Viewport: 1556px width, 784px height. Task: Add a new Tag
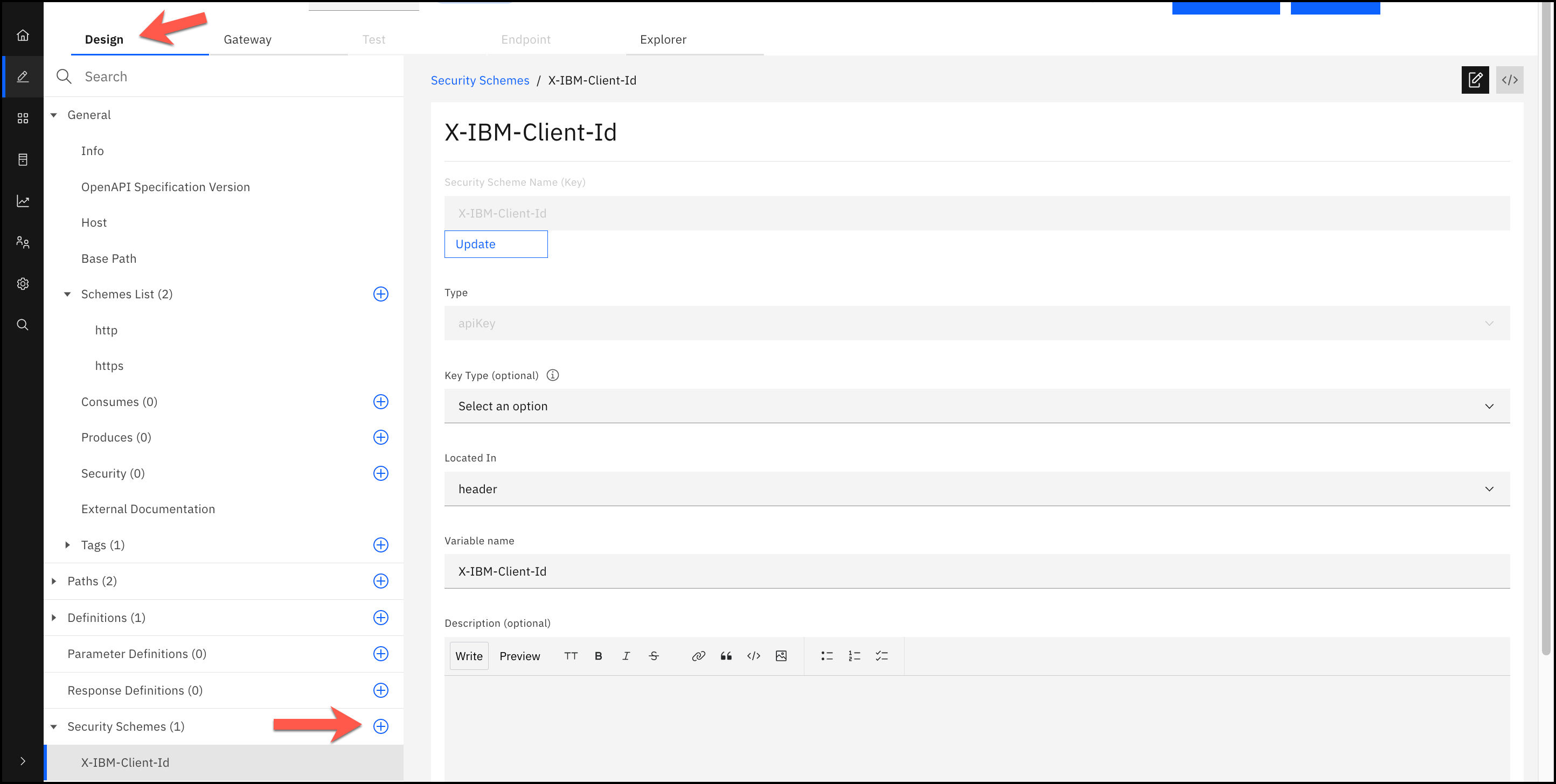pyautogui.click(x=380, y=545)
